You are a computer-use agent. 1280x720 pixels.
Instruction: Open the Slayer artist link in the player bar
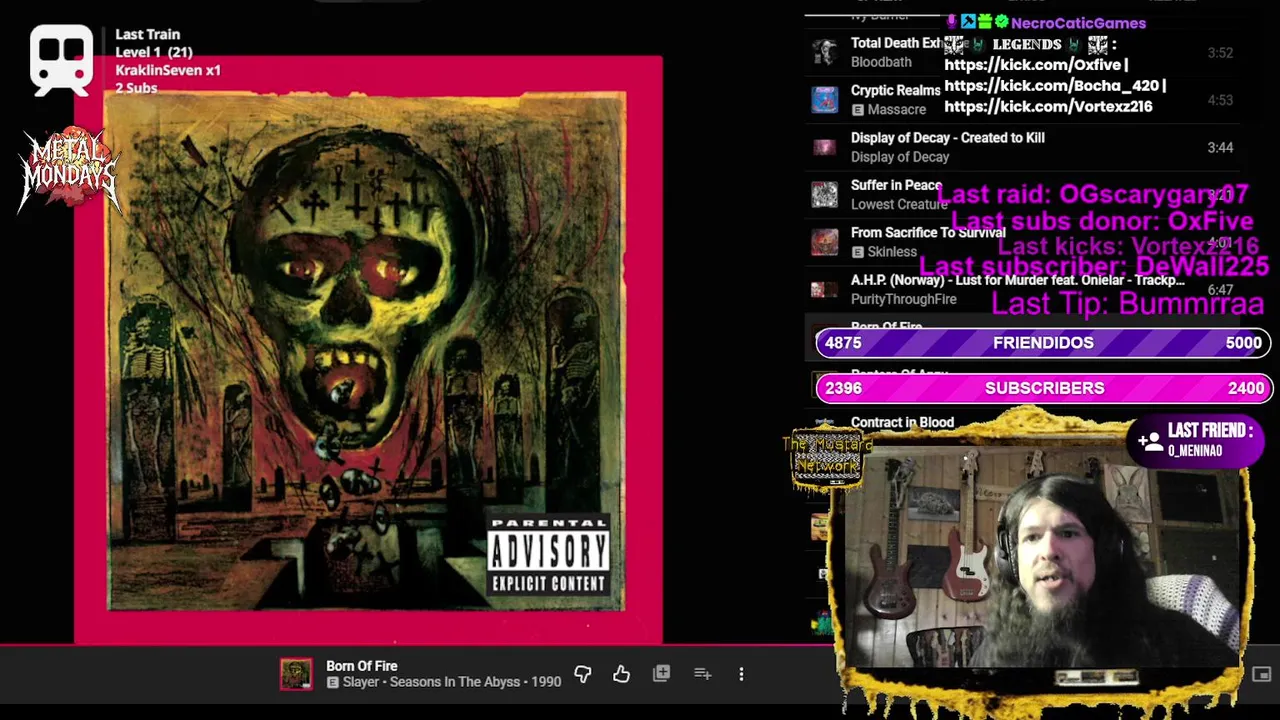(361, 682)
